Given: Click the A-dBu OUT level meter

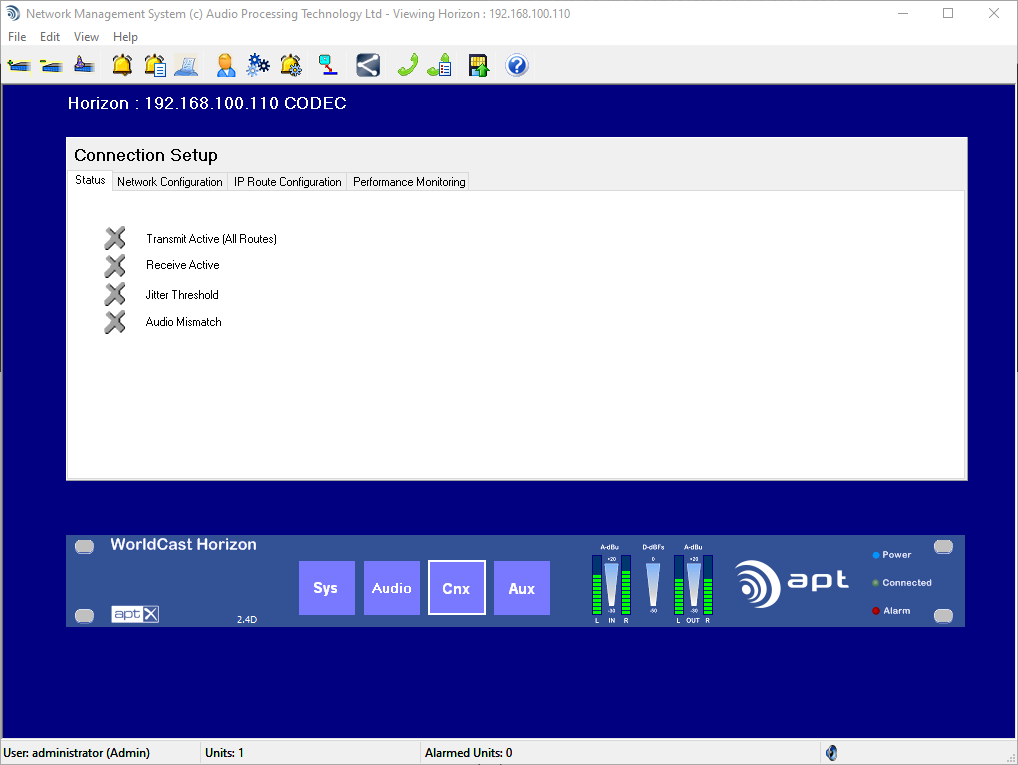Looking at the screenshot, I should coord(693,584).
